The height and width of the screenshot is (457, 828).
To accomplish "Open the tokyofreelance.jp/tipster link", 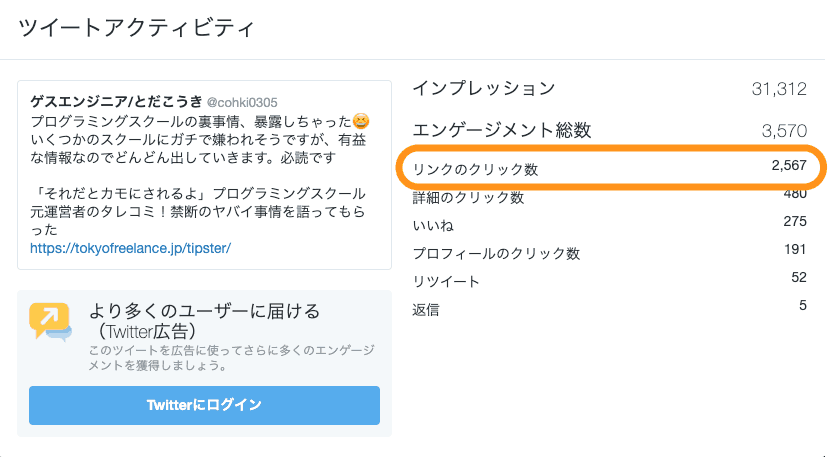I will (x=130, y=247).
